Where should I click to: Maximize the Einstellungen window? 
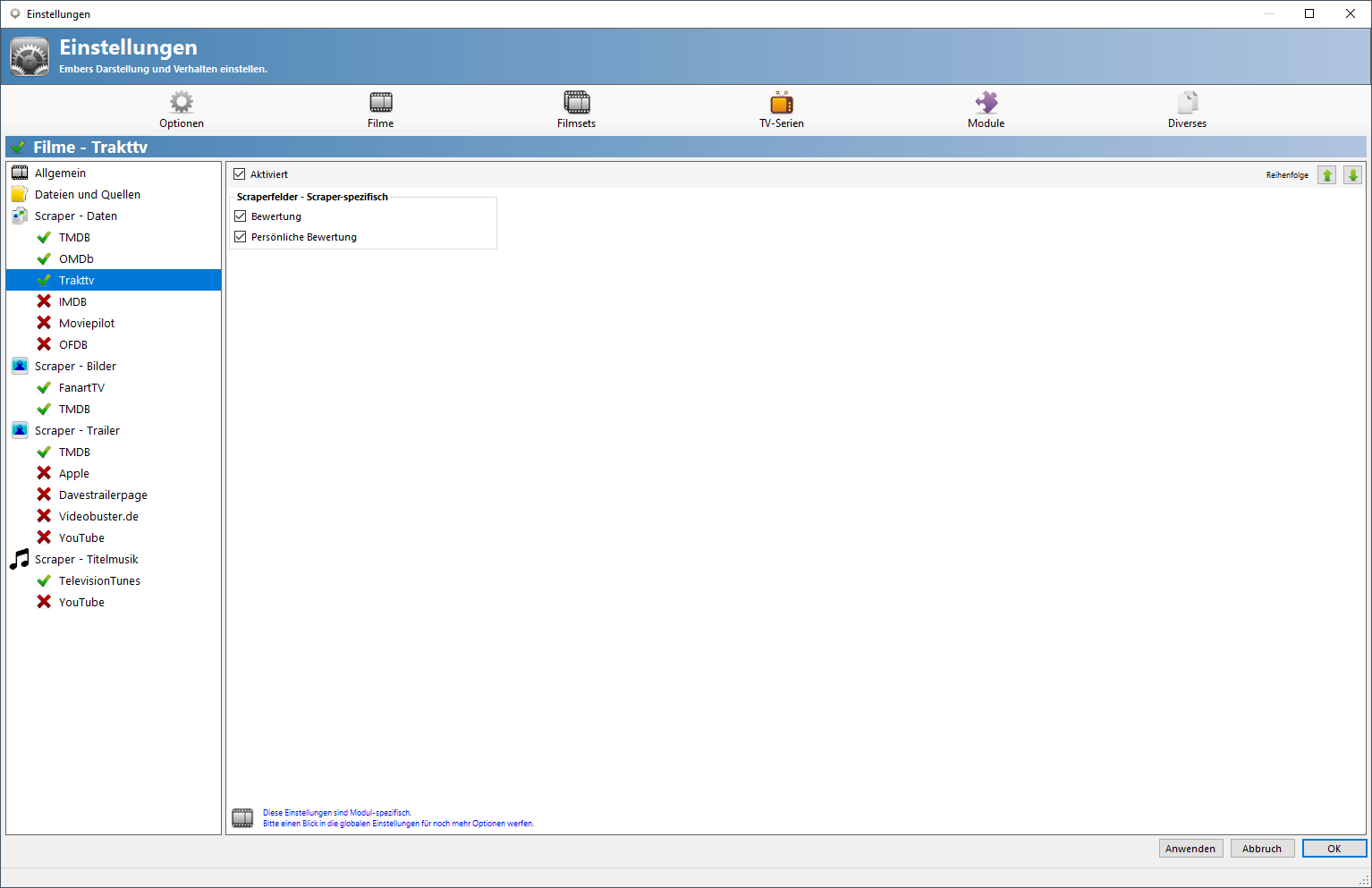[1309, 13]
